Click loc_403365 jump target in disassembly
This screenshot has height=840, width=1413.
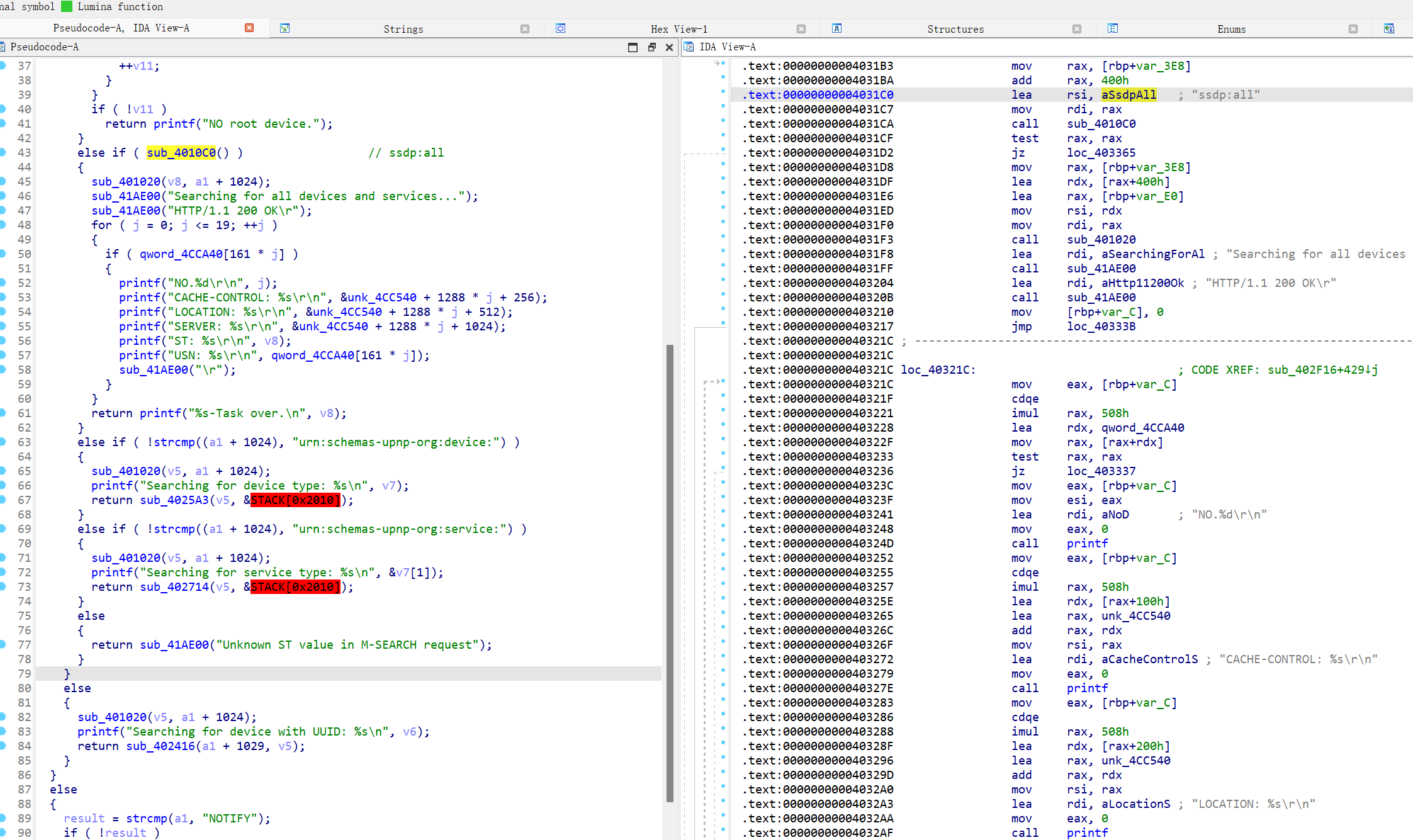coord(1101,152)
